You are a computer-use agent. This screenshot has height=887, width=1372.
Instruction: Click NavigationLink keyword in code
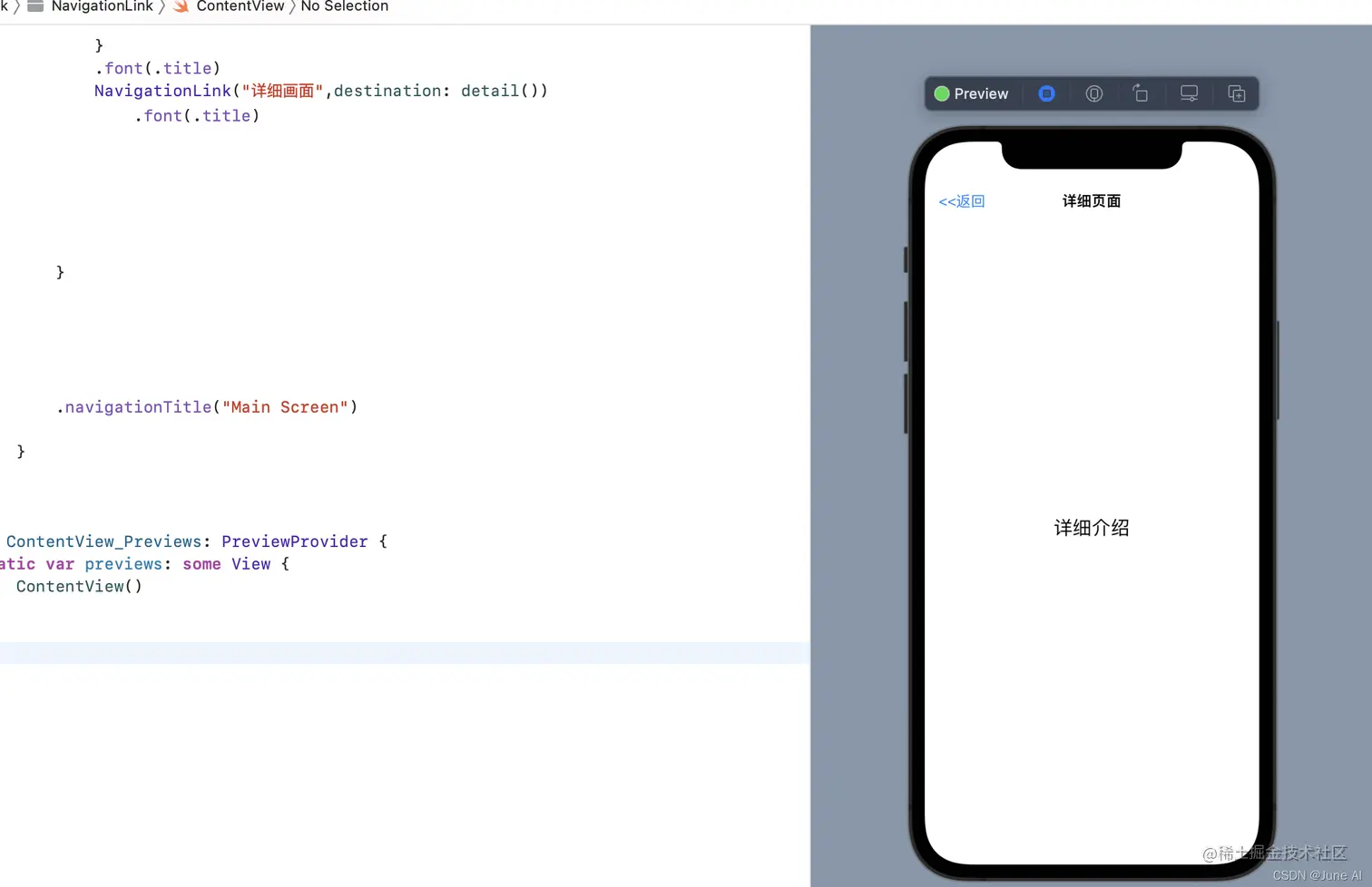pyautogui.click(x=162, y=91)
